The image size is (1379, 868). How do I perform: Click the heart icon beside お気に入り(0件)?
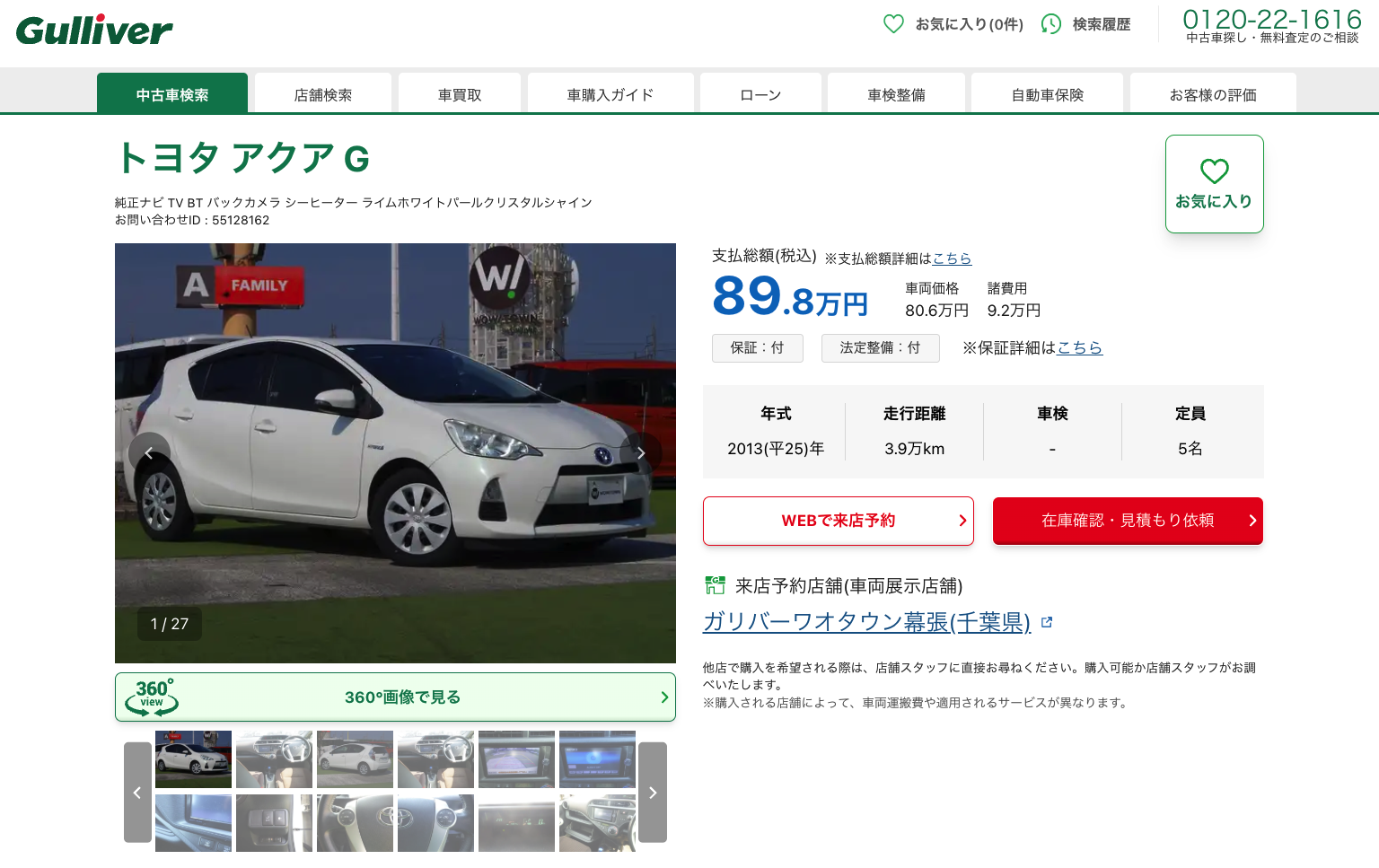point(893,24)
